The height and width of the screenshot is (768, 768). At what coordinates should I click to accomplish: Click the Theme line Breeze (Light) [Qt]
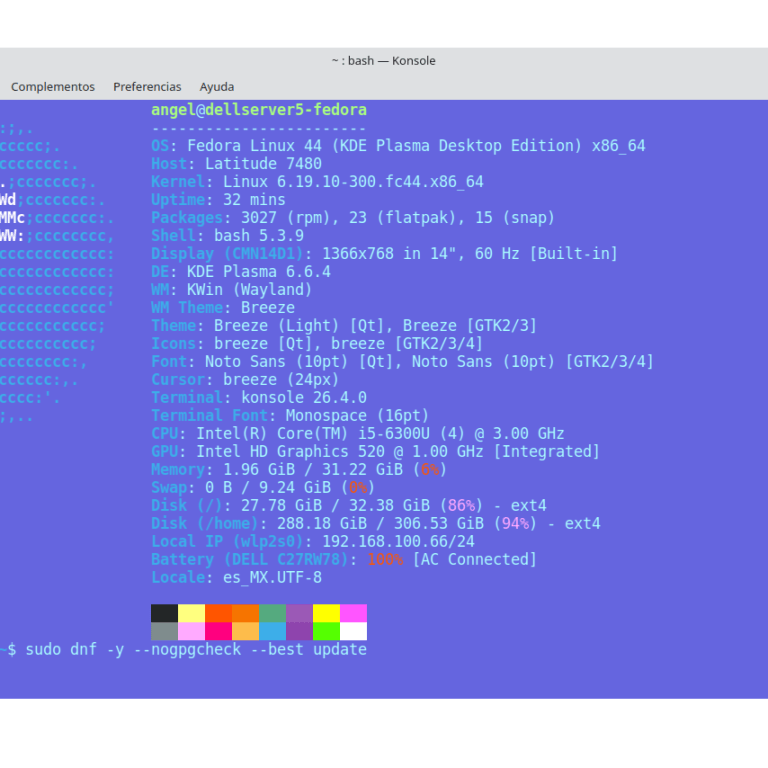pyautogui.click(x=344, y=326)
